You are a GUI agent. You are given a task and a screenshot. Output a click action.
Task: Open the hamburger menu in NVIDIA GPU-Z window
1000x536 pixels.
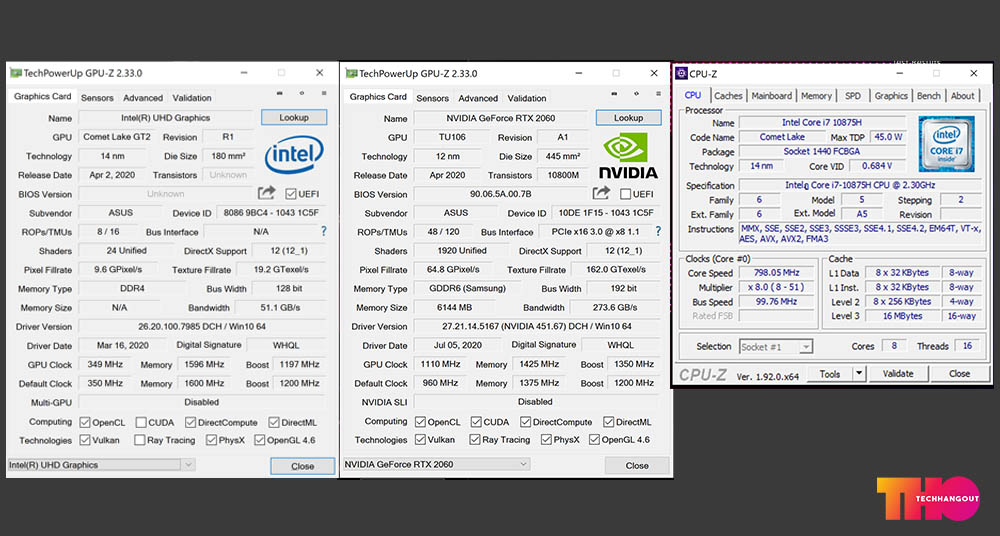coord(658,94)
